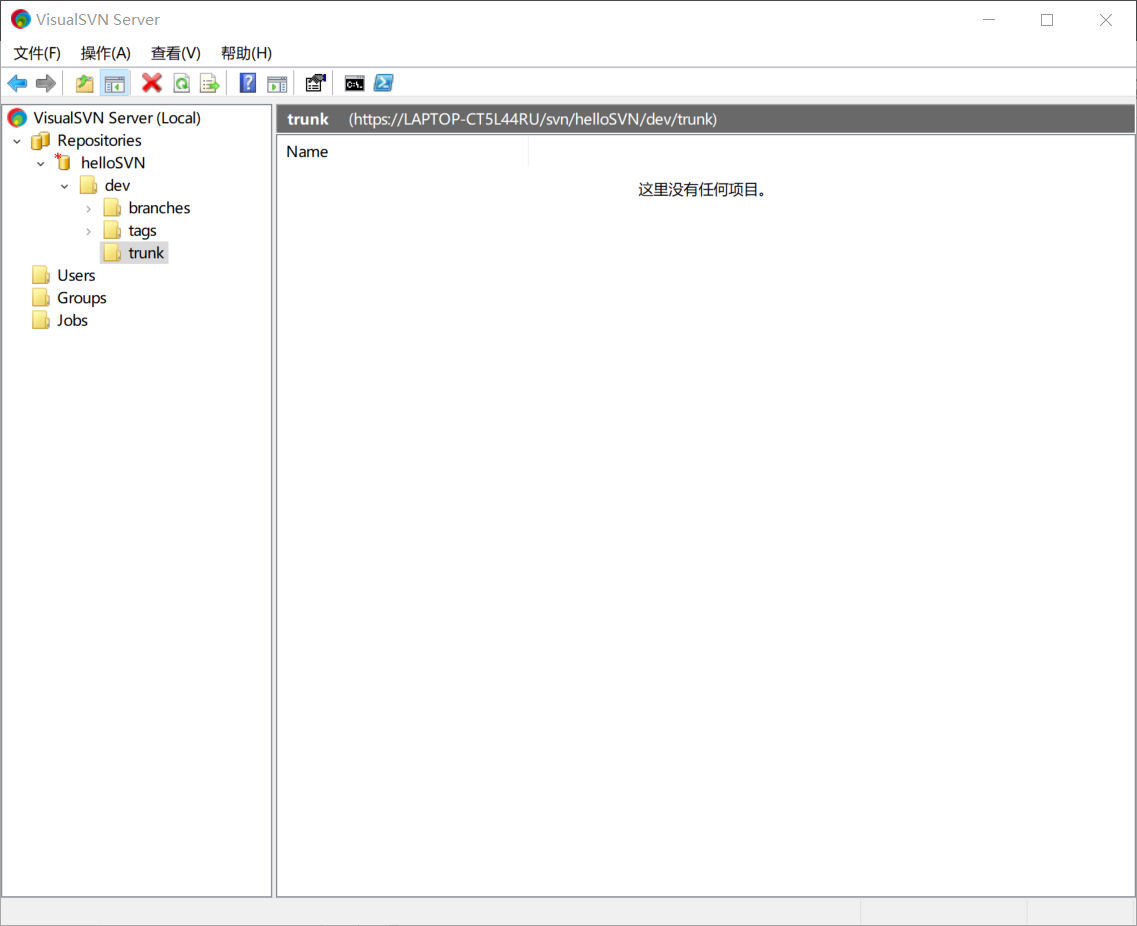
Task: Select the Groups label in tree
Action: [82, 297]
